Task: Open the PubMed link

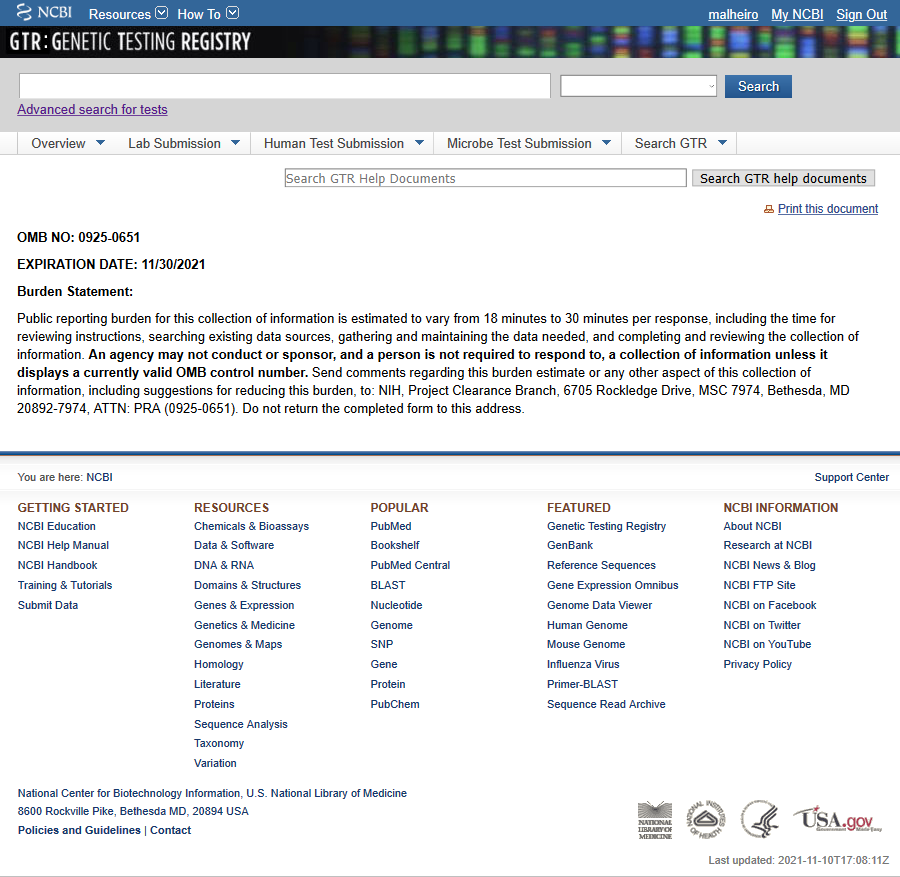Action: [391, 526]
